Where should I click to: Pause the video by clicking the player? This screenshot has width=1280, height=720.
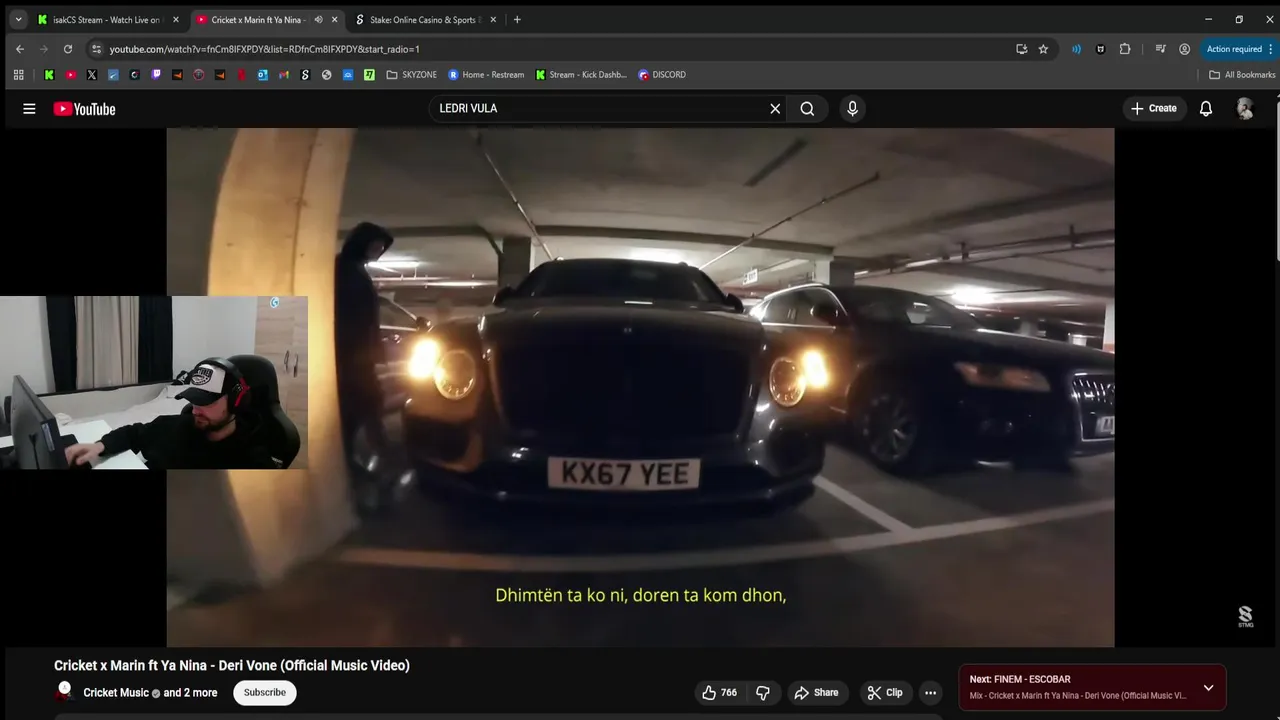point(640,387)
